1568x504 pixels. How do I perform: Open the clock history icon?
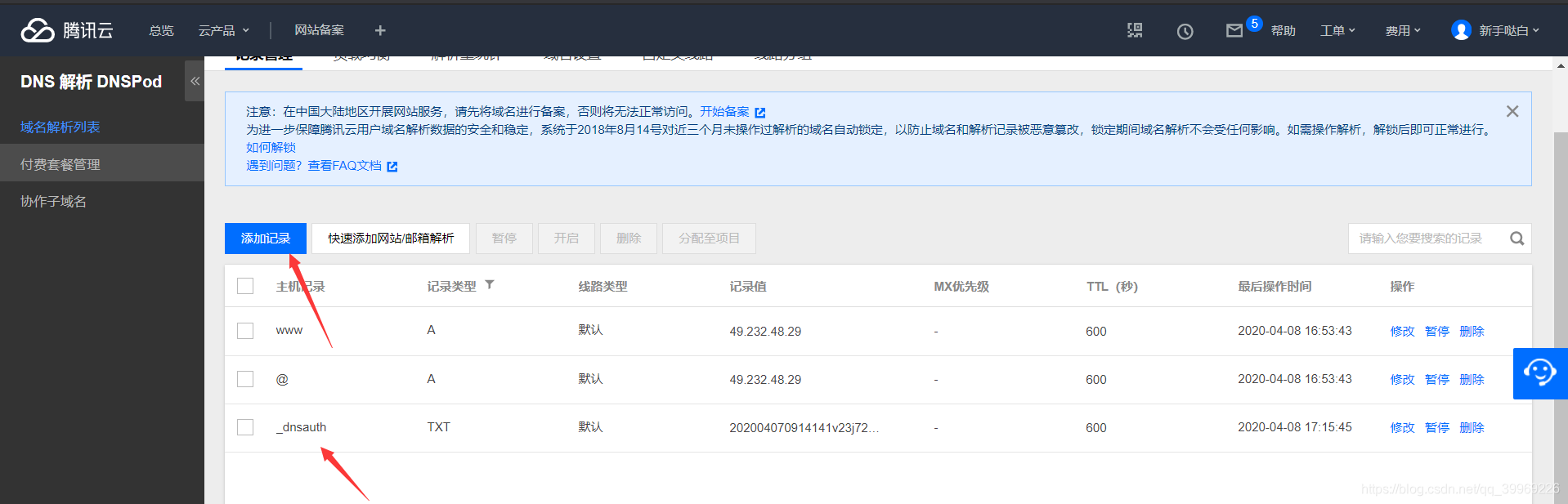1185,31
